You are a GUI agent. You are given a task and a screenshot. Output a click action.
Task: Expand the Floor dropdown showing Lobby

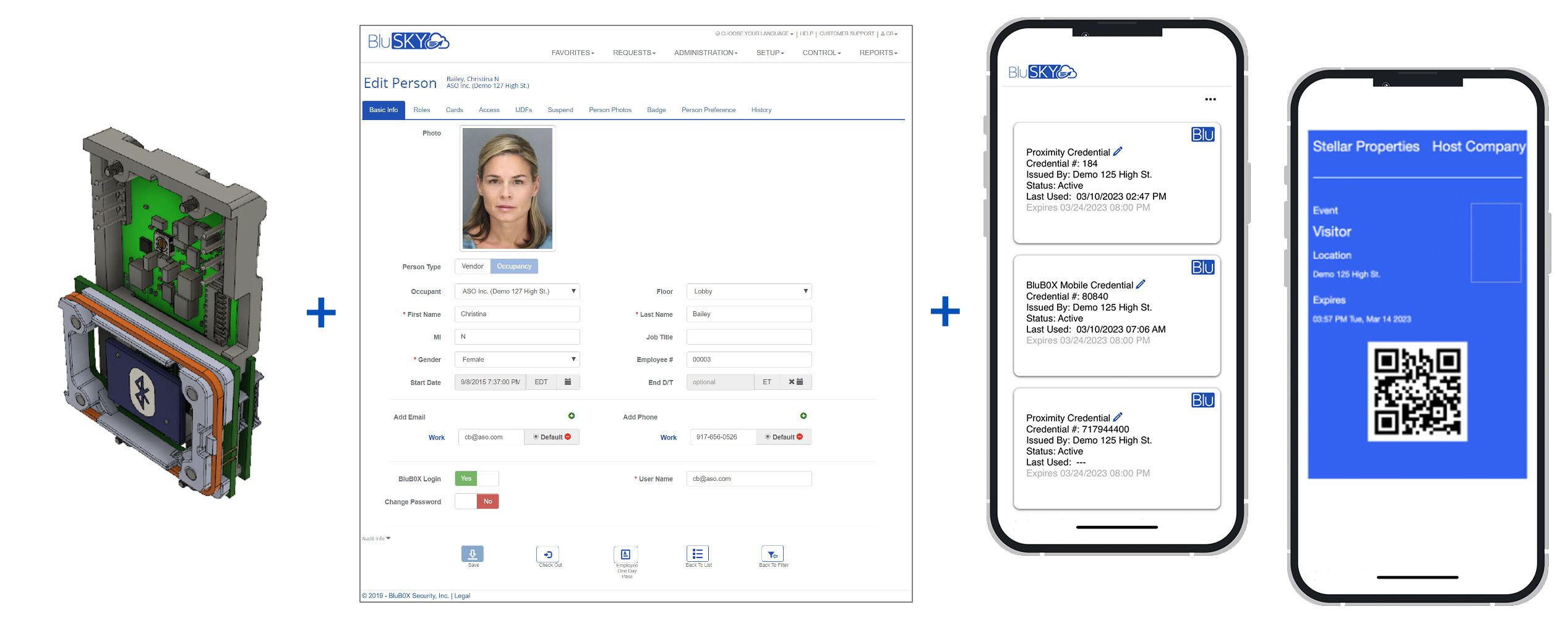(x=748, y=291)
